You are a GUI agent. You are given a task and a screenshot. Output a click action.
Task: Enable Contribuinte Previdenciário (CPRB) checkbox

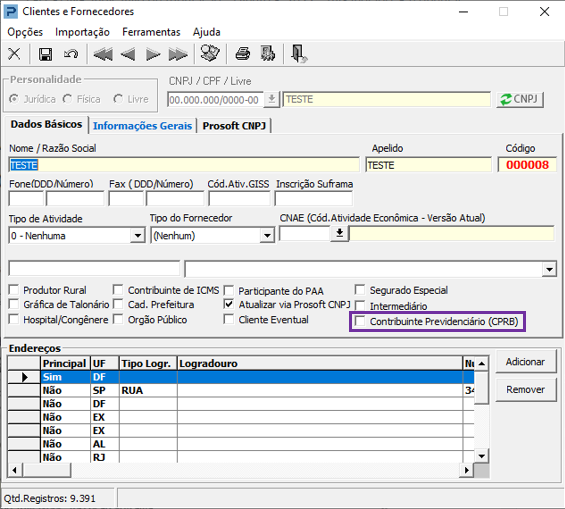coord(360,321)
